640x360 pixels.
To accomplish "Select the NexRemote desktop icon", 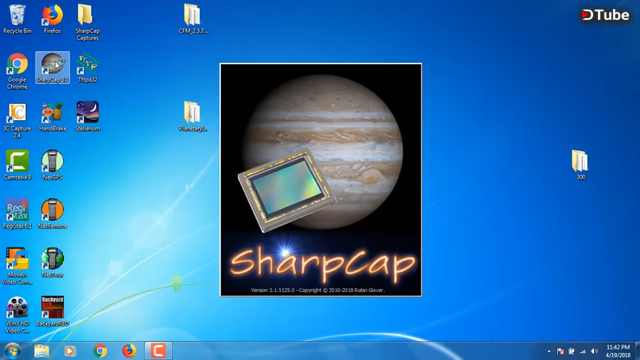I will 52,213.
